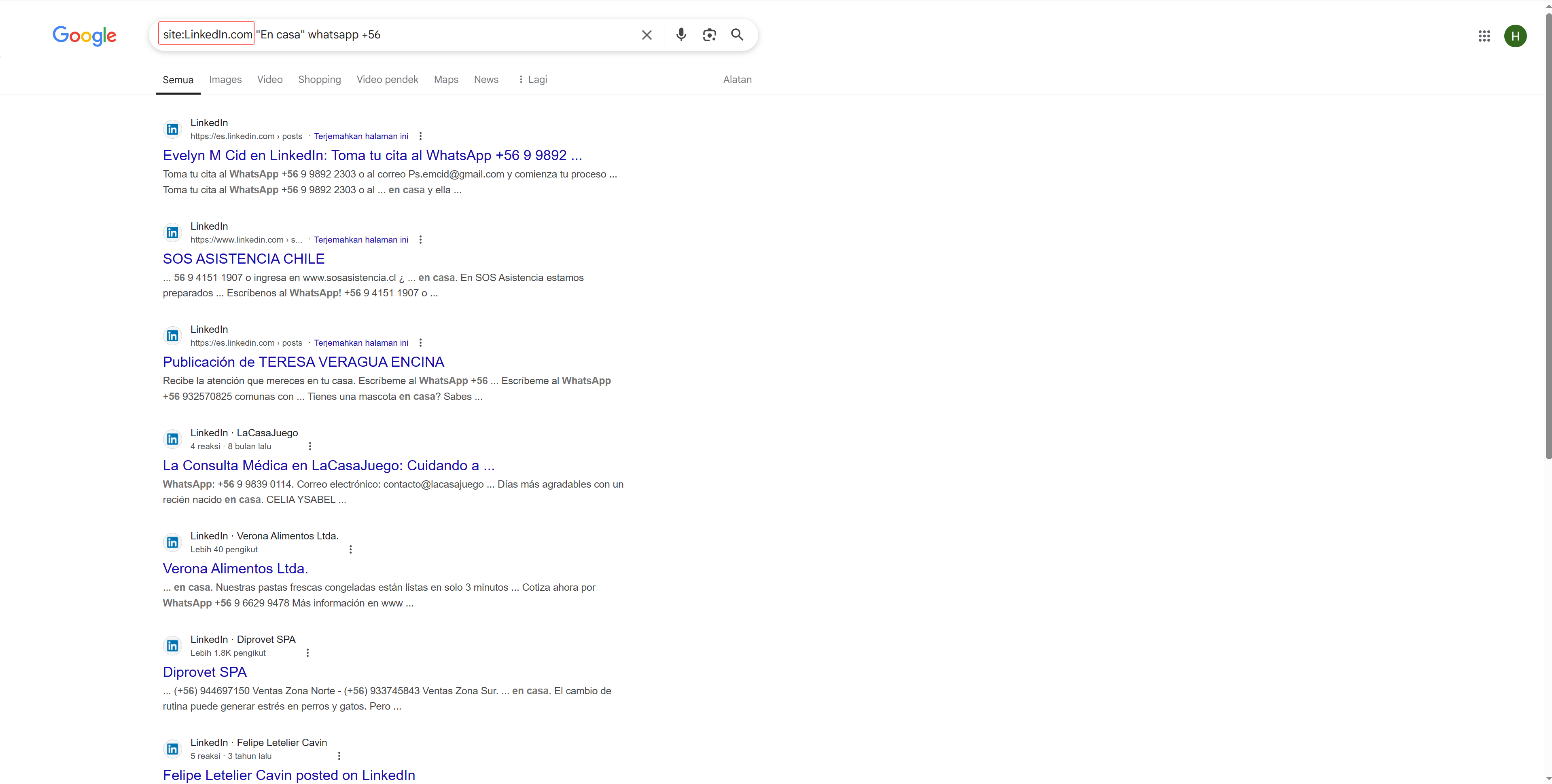Image resolution: width=1552 pixels, height=784 pixels.
Task: Open Publicación de TERESA VERAGUA ENCINA link
Action: coord(303,362)
